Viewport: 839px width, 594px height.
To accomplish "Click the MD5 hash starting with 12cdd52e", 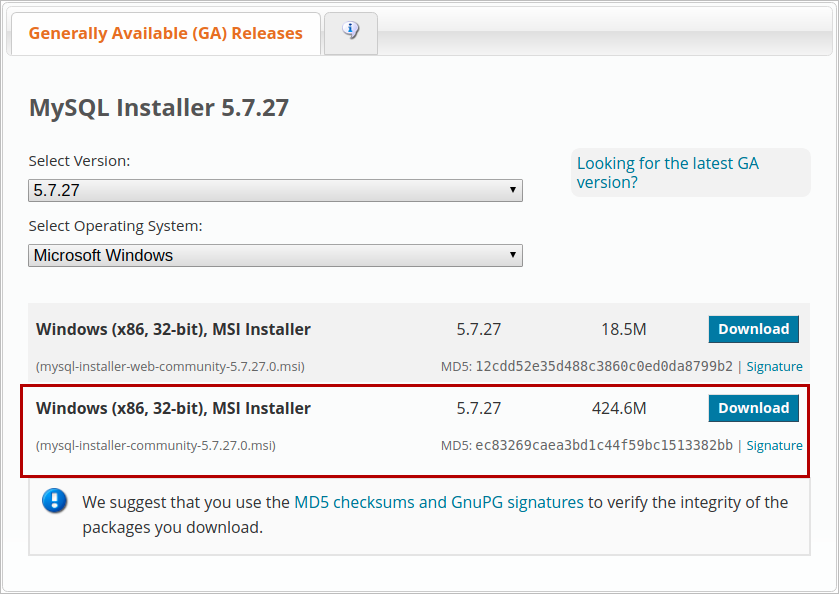I will coord(604,366).
